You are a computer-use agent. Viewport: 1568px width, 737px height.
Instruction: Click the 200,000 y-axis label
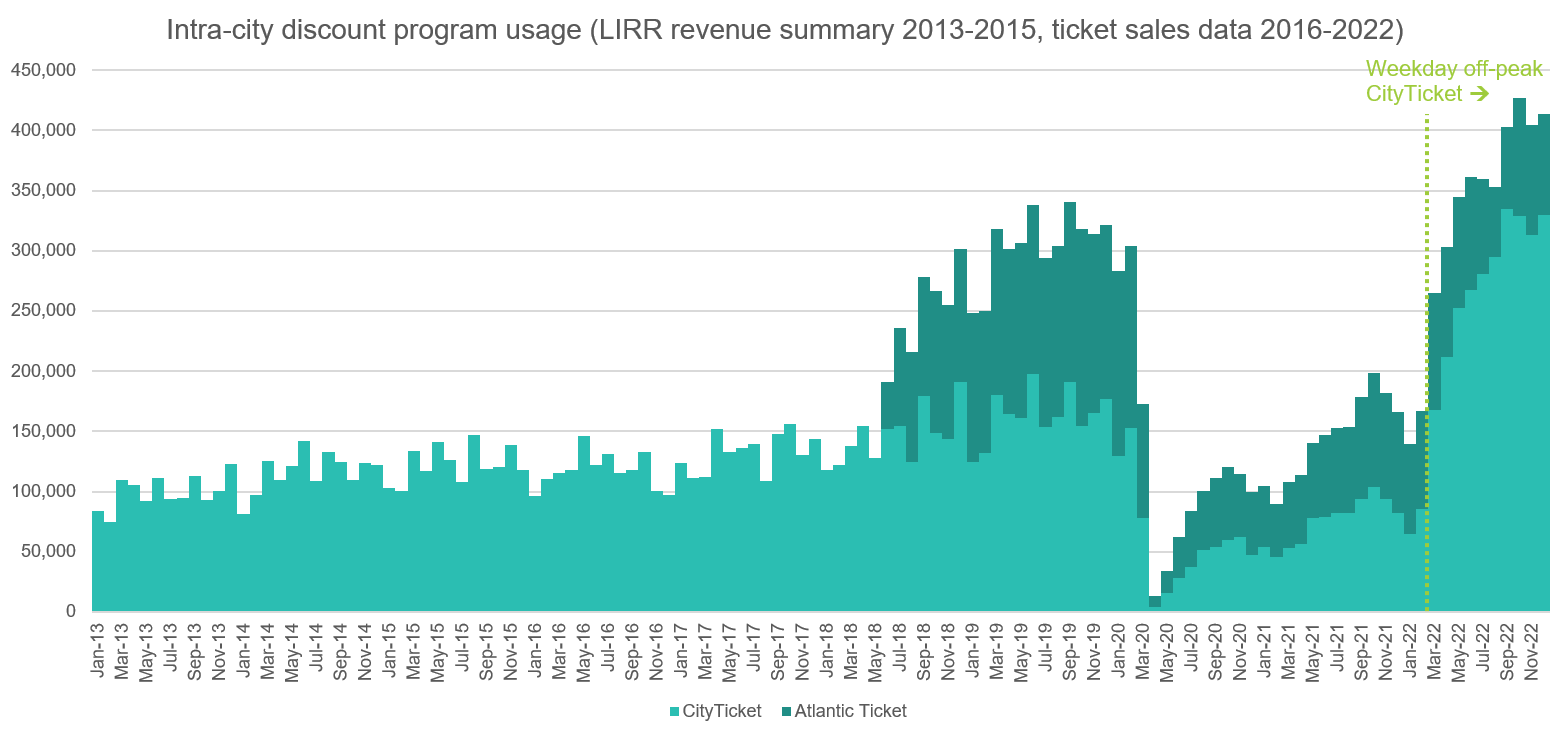click(x=44, y=371)
